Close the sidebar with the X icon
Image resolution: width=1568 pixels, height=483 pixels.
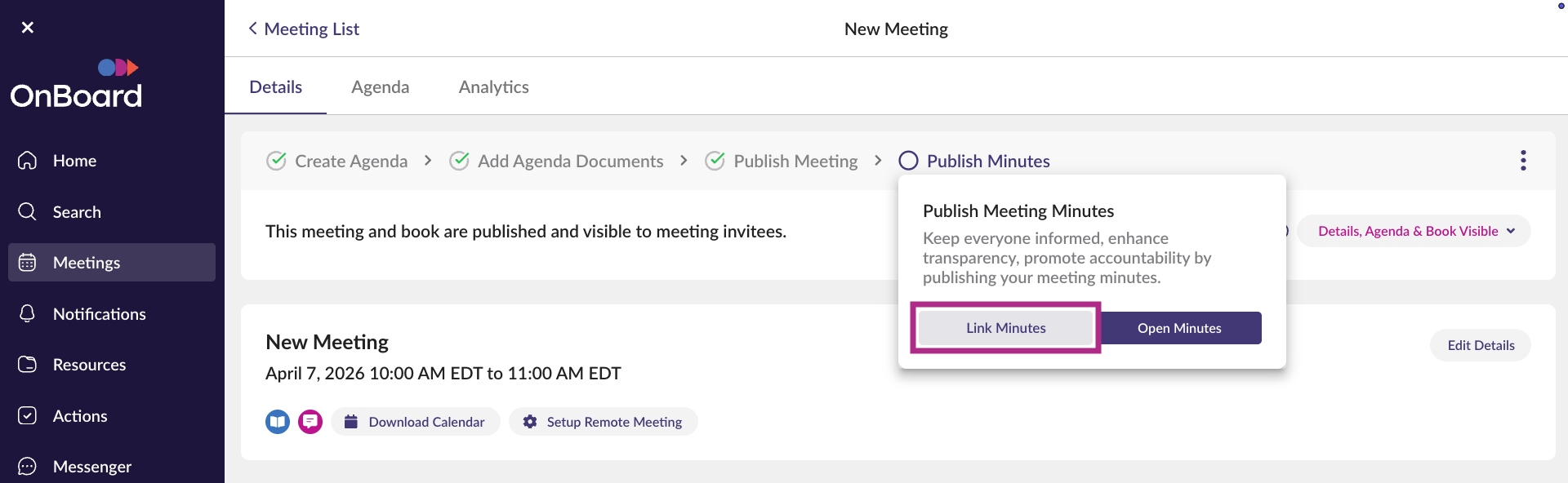tap(28, 28)
